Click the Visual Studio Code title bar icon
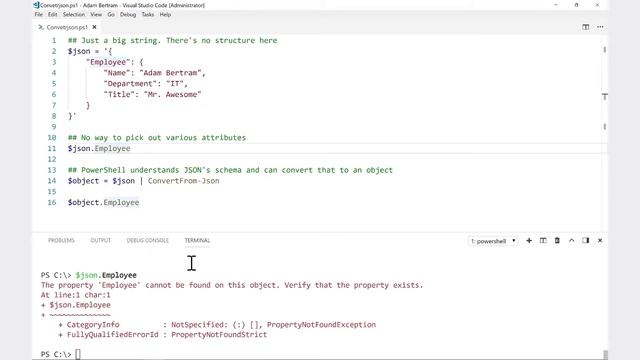The width and height of the screenshot is (640, 360). [36, 5]
